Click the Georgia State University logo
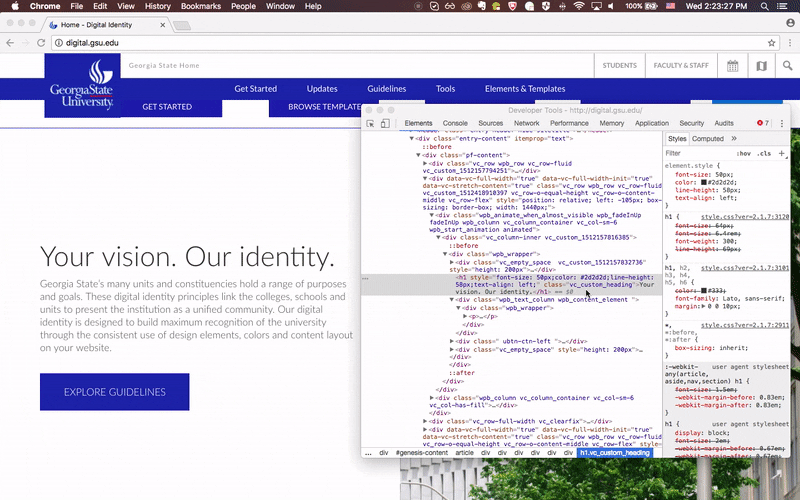Screen dimensions: 800x500 (82, 85)
